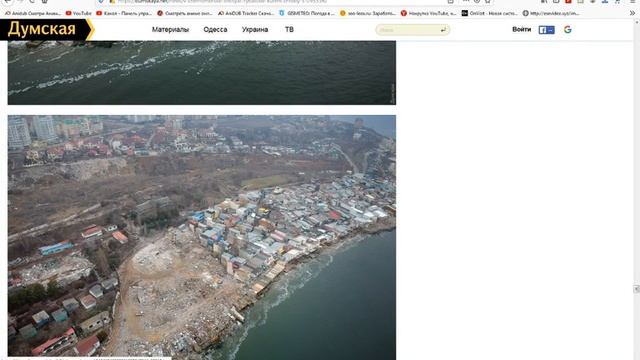Submit search with the enter arrow icon

443,30
